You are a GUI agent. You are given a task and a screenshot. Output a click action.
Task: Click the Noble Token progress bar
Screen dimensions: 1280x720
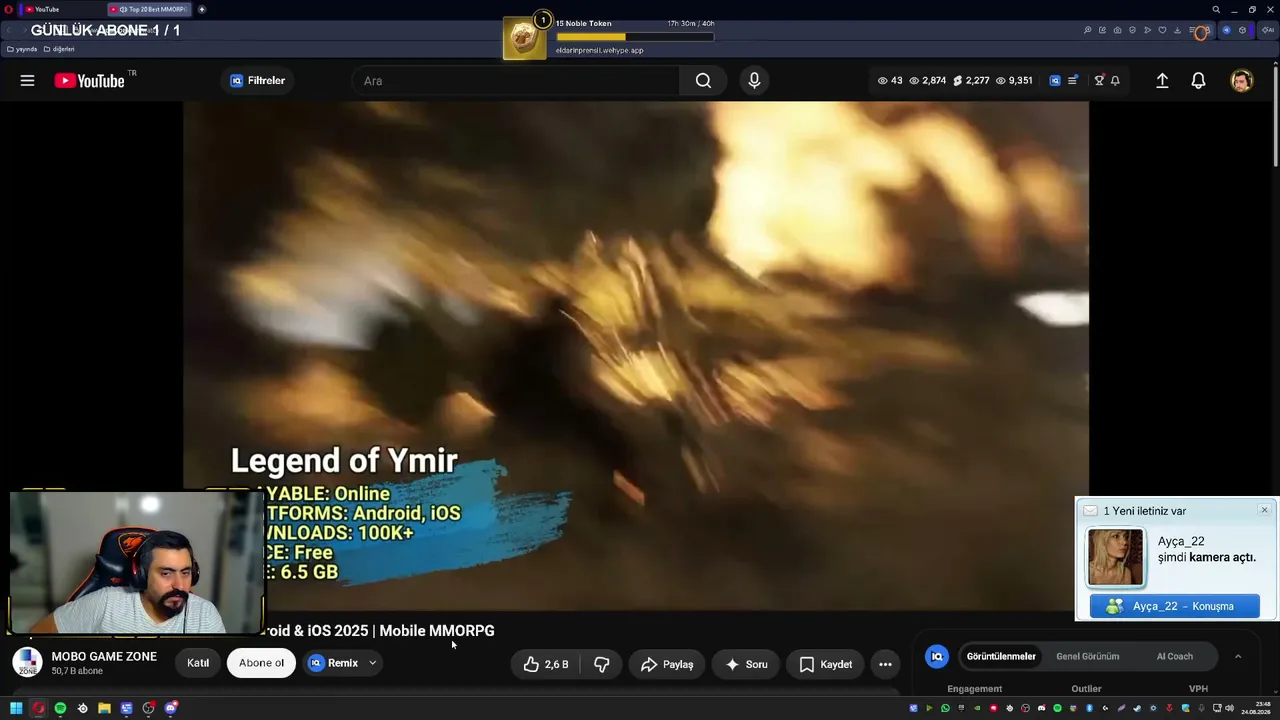coord(635,37)
